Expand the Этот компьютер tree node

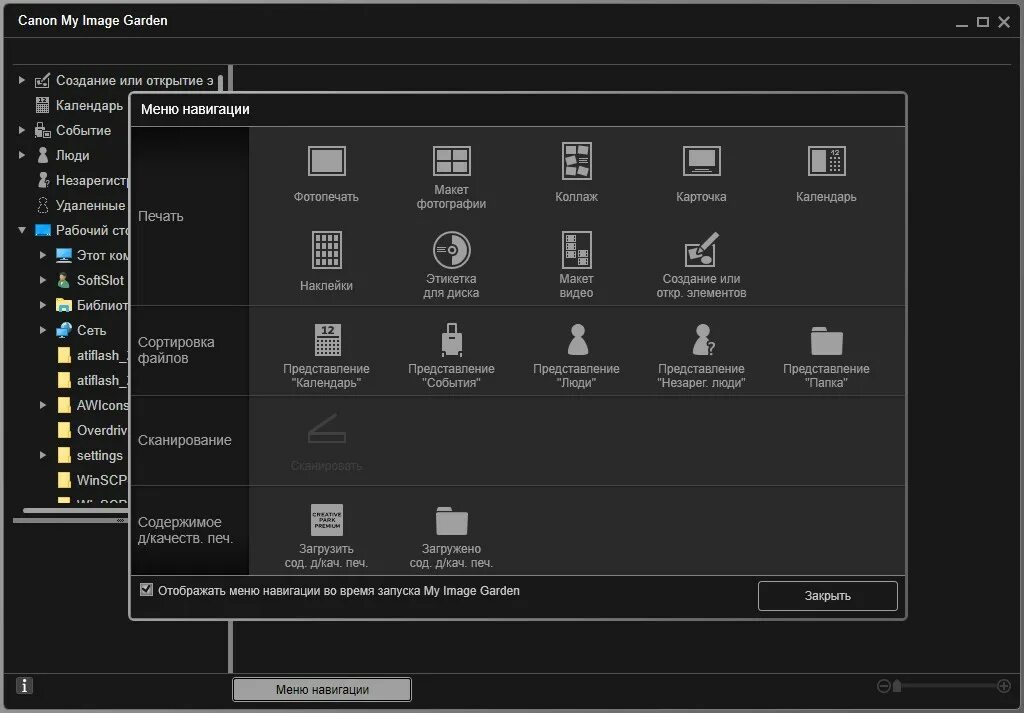tap(42, 255)
